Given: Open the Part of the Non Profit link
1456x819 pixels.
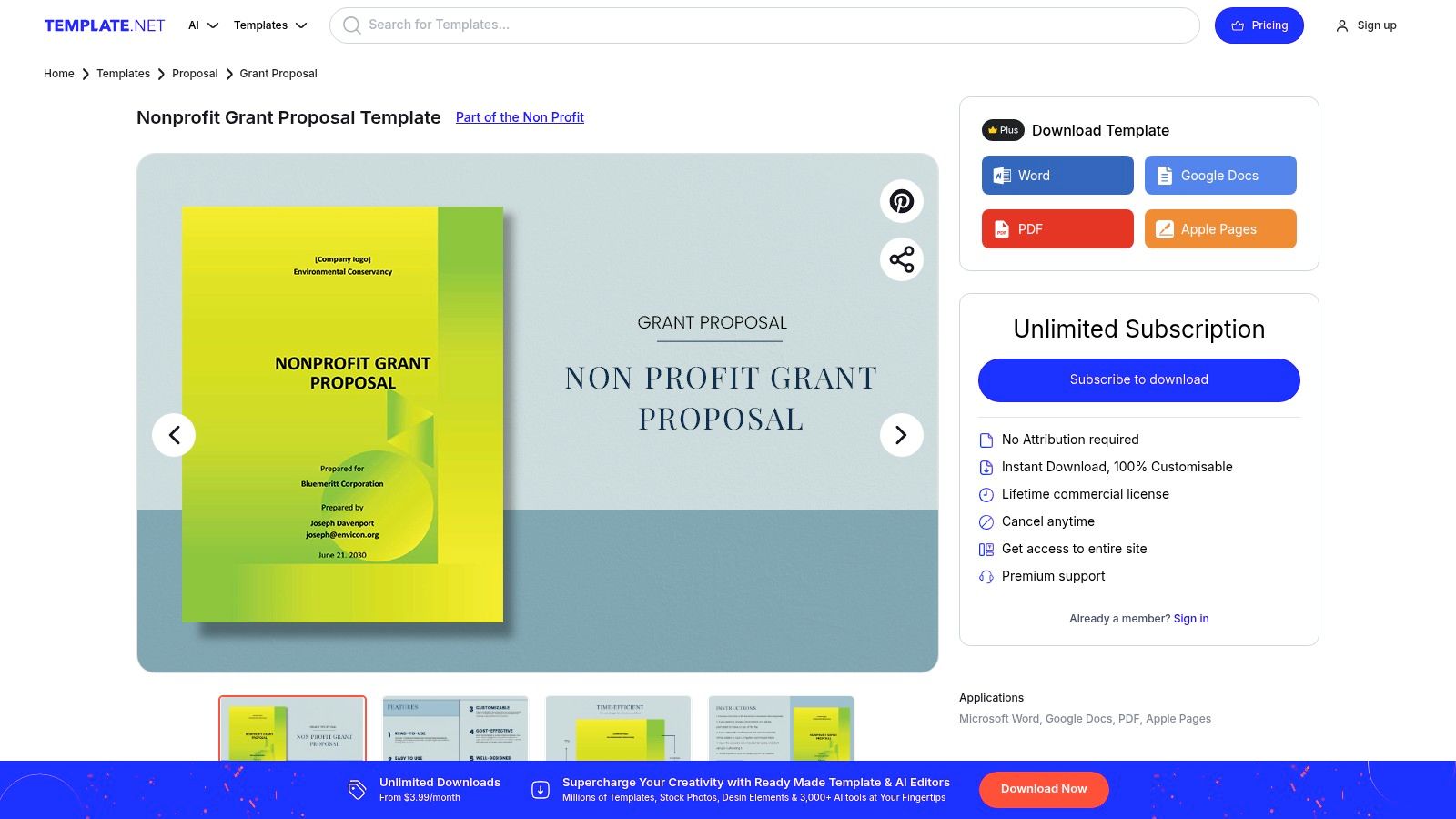Looking at the screenshot, I should 520,116.
